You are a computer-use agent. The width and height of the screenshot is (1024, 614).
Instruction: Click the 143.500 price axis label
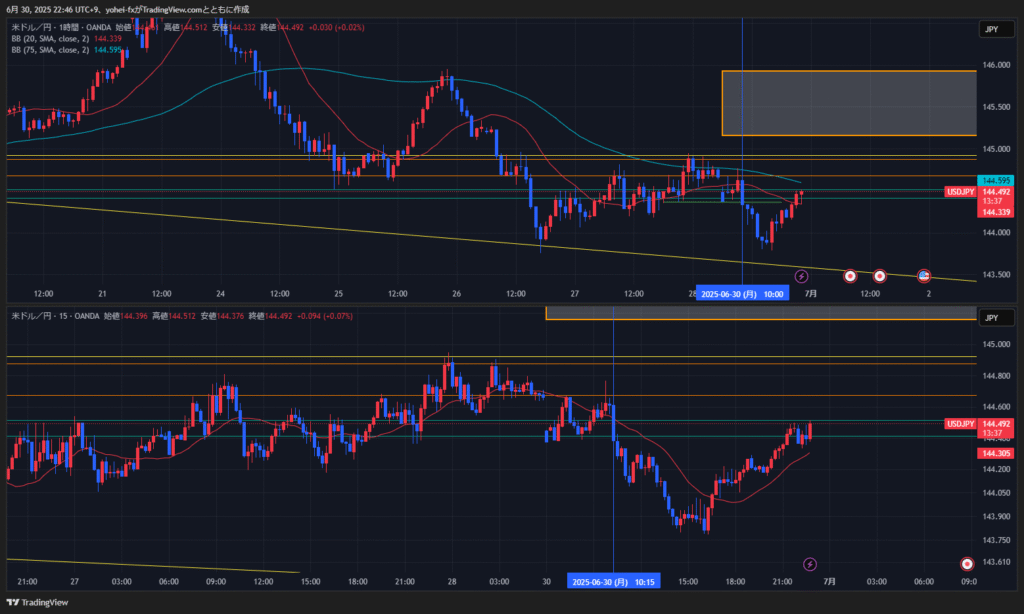[x=996, y=275]
